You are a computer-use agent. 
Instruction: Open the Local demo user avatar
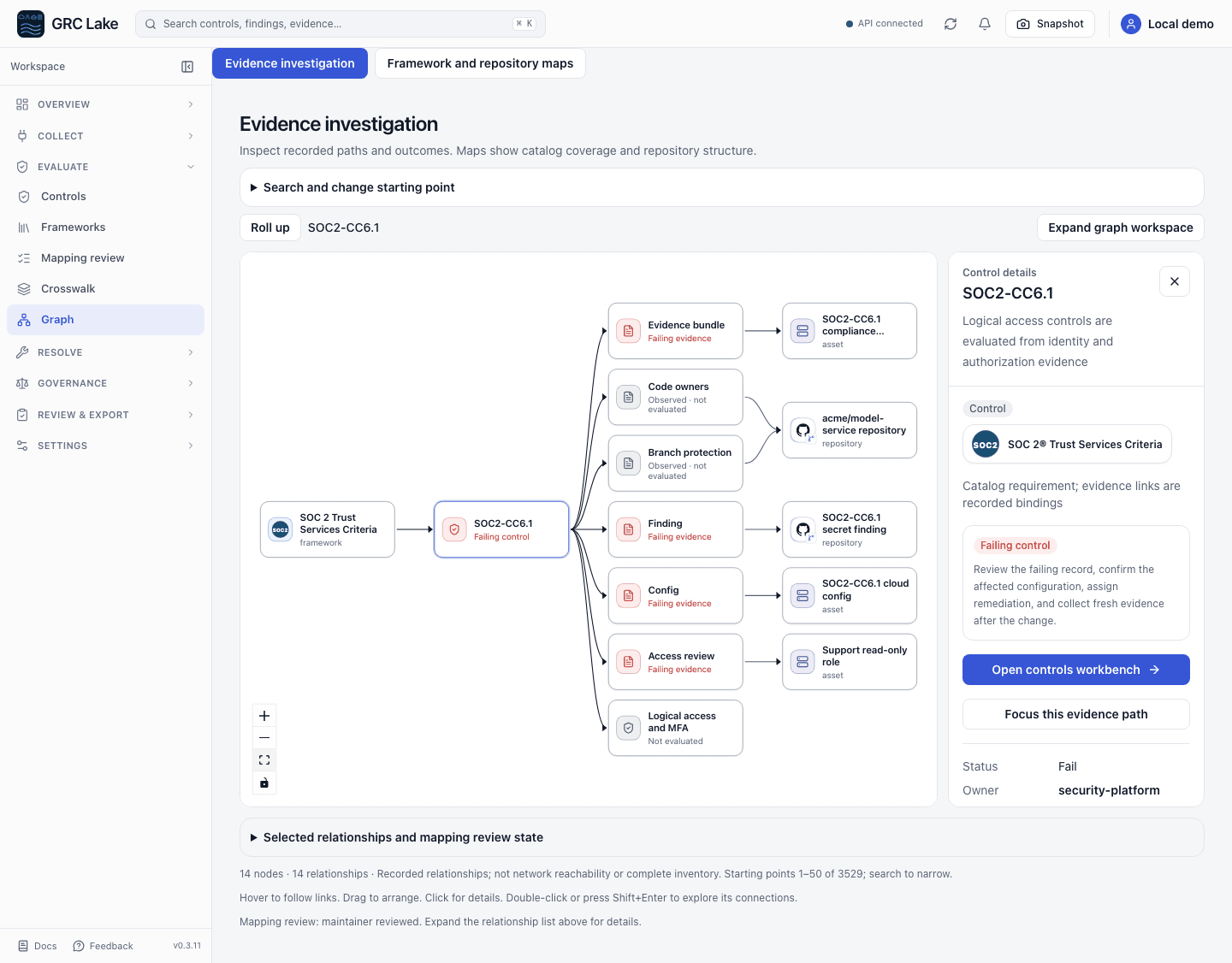pyautogui.click(x=1131, y=24)
